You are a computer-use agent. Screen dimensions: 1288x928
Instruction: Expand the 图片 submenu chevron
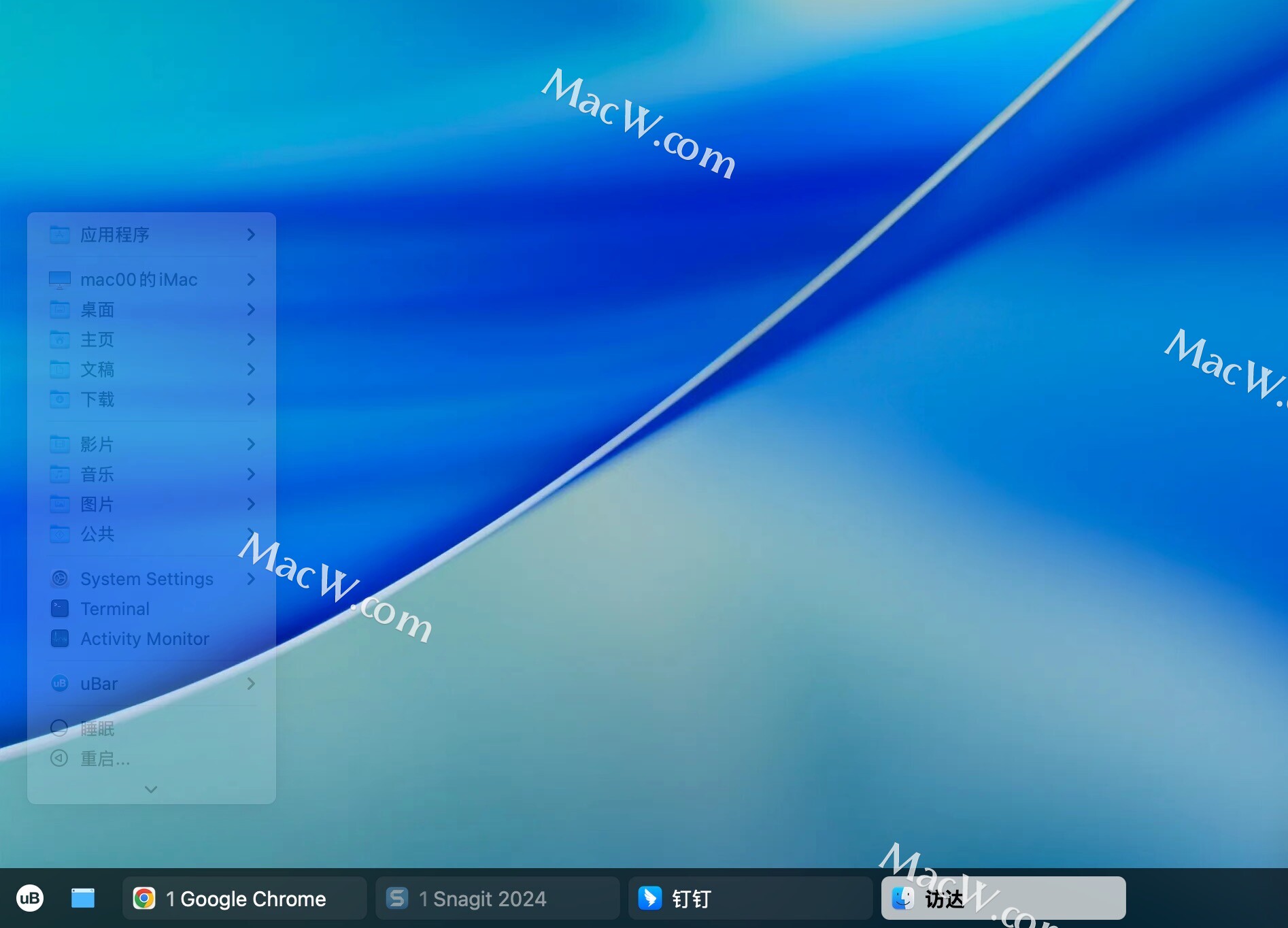pos(251,504)
